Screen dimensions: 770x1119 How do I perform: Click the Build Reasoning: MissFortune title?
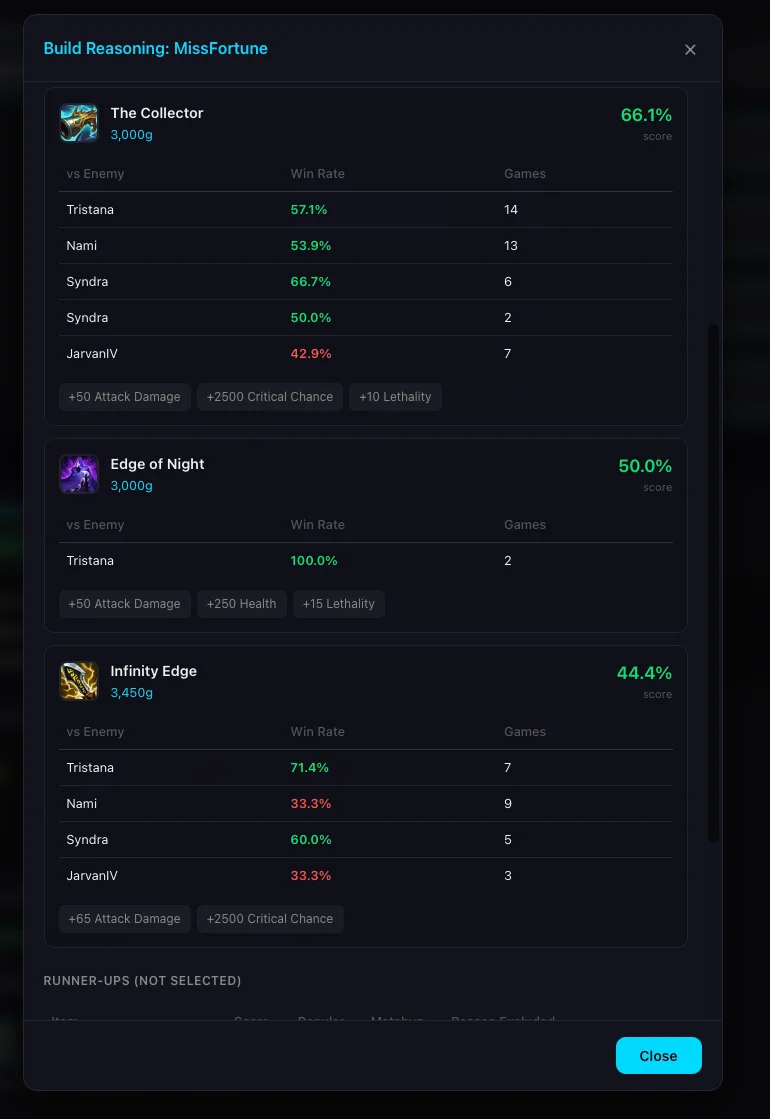(x=155, y=48)
